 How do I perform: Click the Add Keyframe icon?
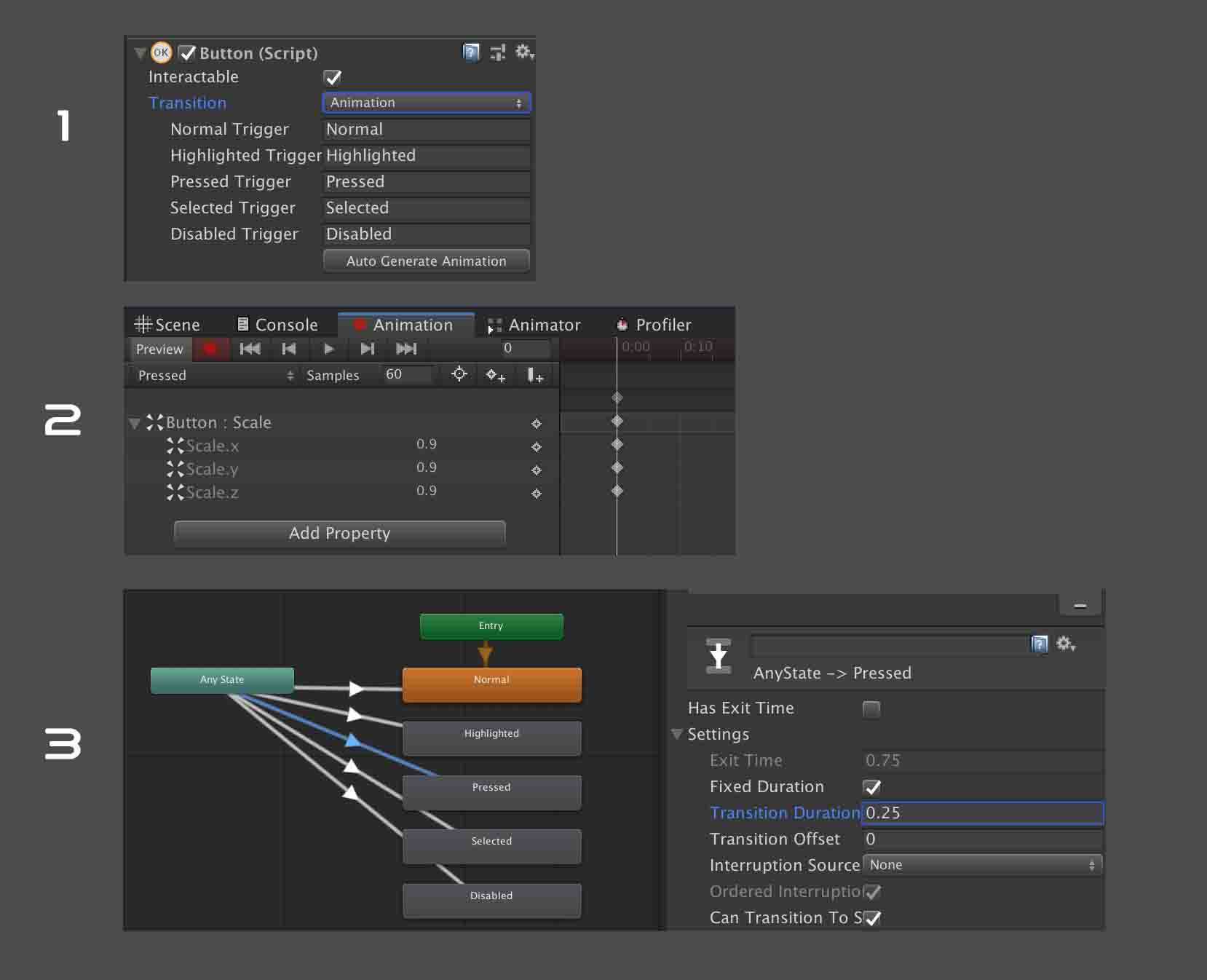coord(496,376)
